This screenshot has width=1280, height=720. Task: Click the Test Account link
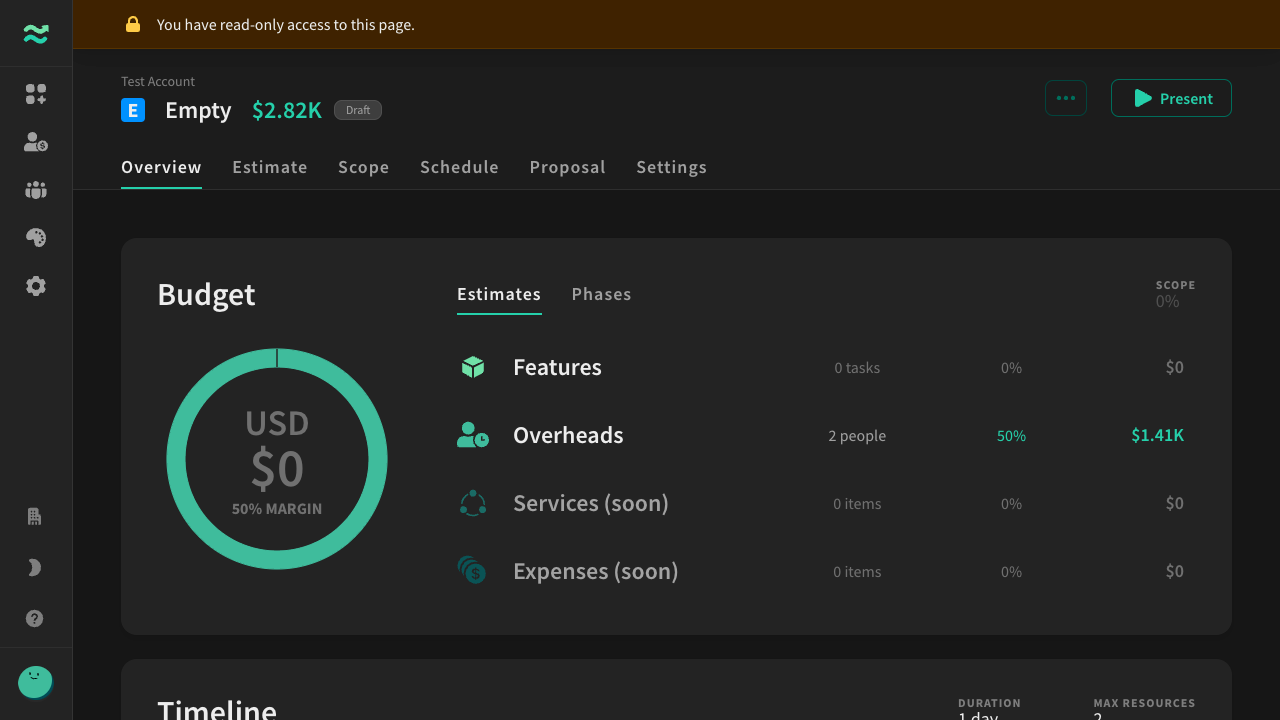tap(158, 81)
